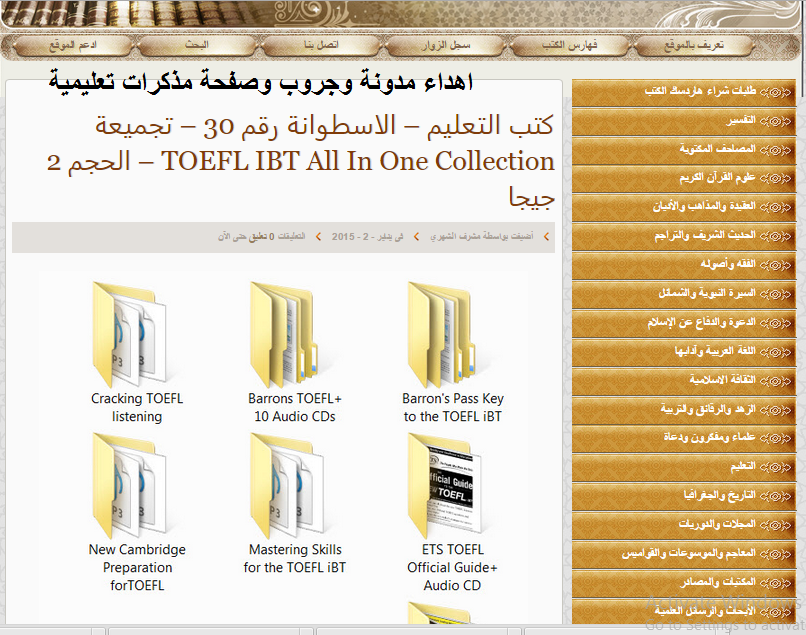
Task: Open الأبحاث والرسائل العلمية sidebar category
Action: (x=684, y=611)
